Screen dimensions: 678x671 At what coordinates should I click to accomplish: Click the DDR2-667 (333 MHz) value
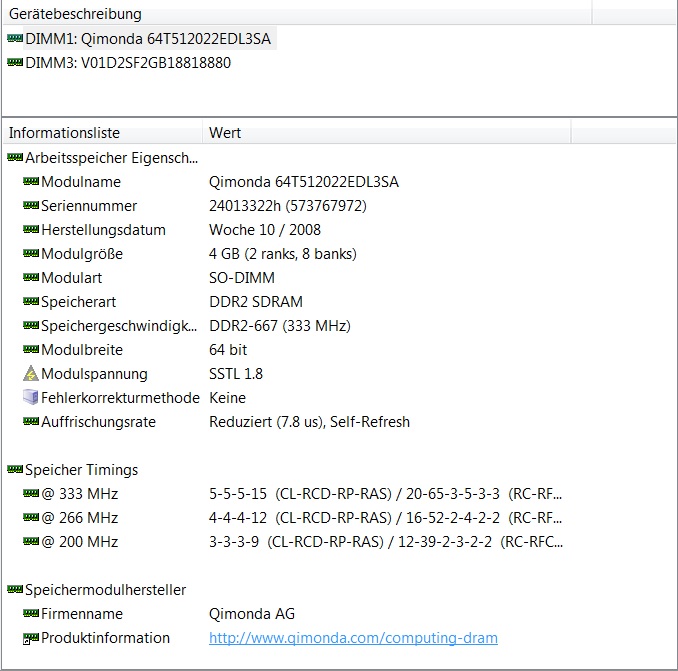(x=280, y=326)
